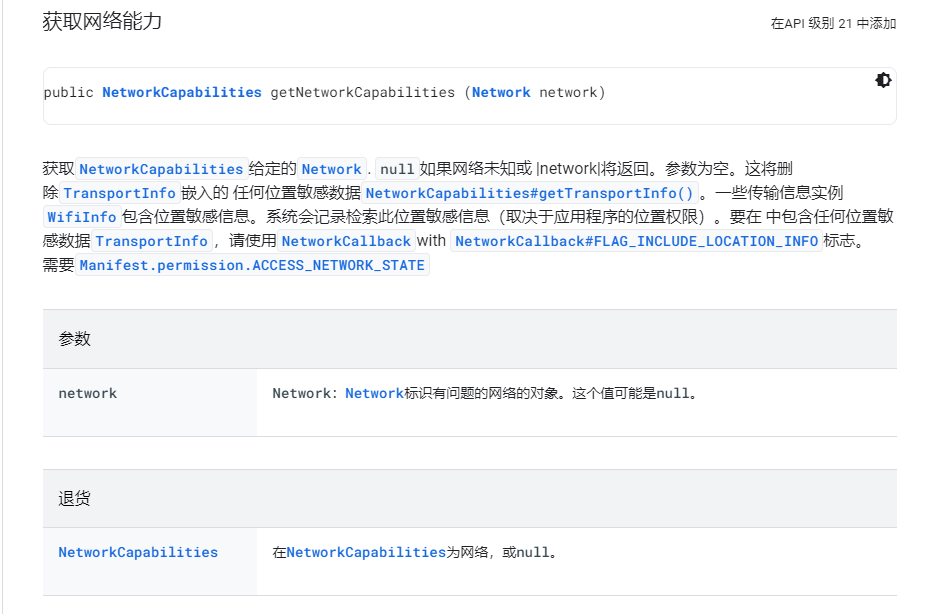Open the bold Network link in method signature
931x614 pixels.
click(x=501, y=92)
